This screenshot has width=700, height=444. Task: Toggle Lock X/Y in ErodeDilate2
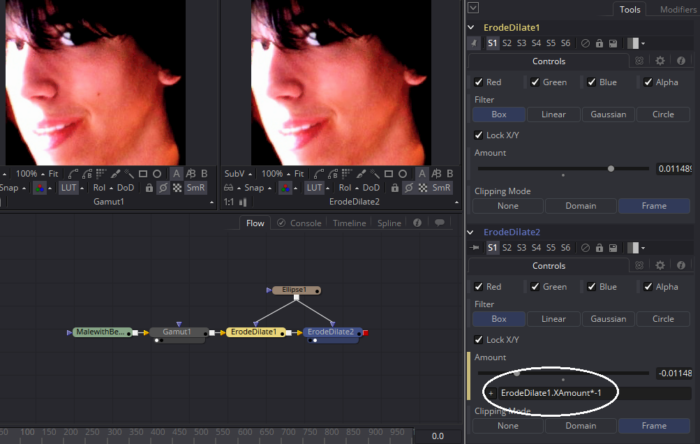pyautogui.click(x=479, y=340)
